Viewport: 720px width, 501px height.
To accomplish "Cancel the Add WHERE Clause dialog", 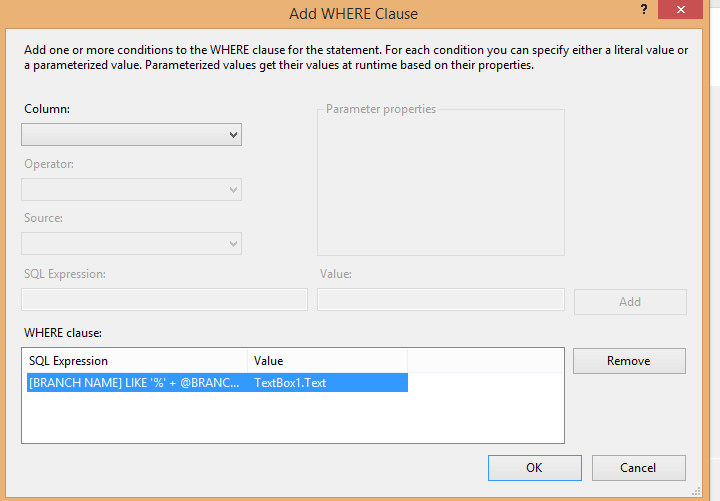I will pos(639,468).
